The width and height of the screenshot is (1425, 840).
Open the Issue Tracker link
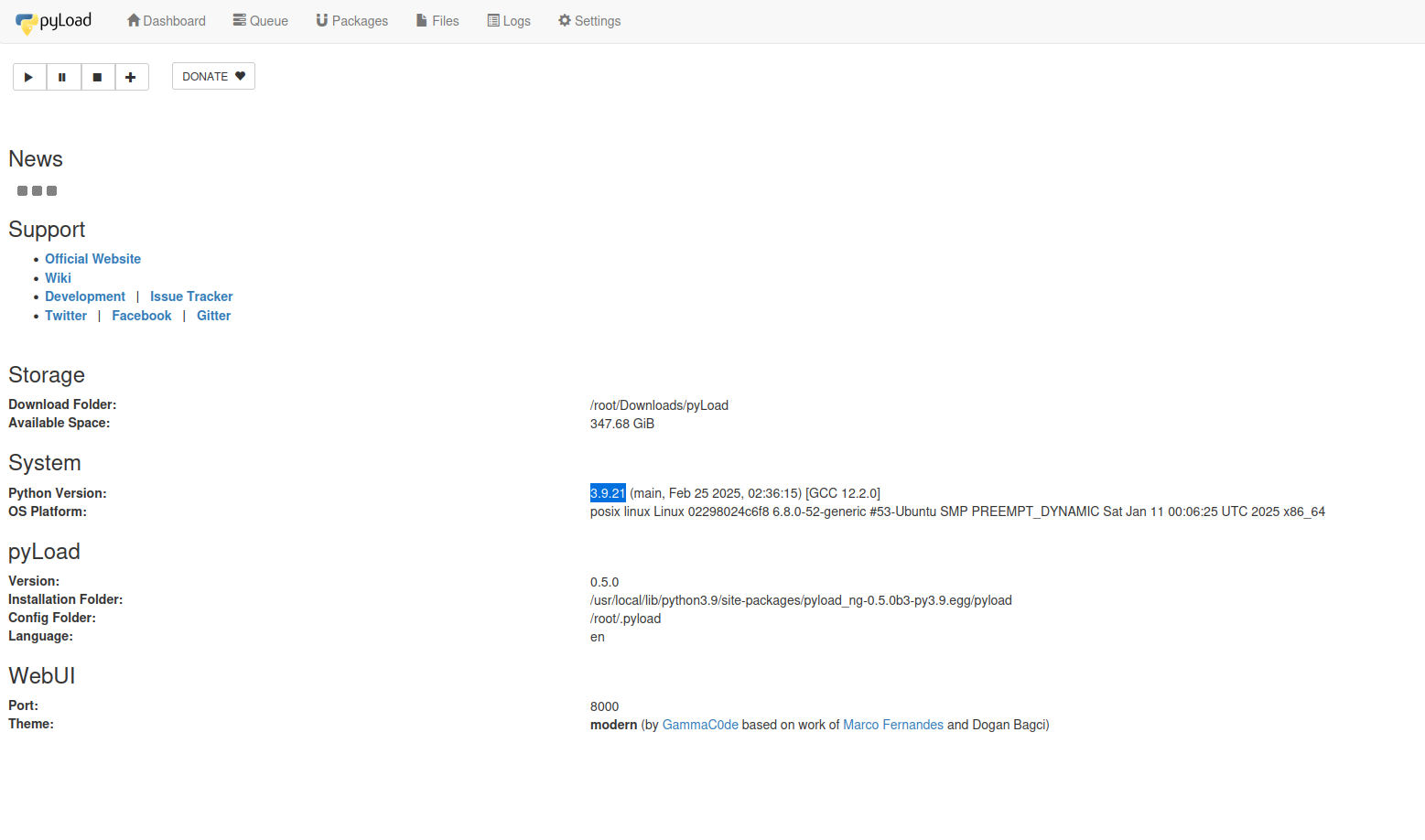191,296
